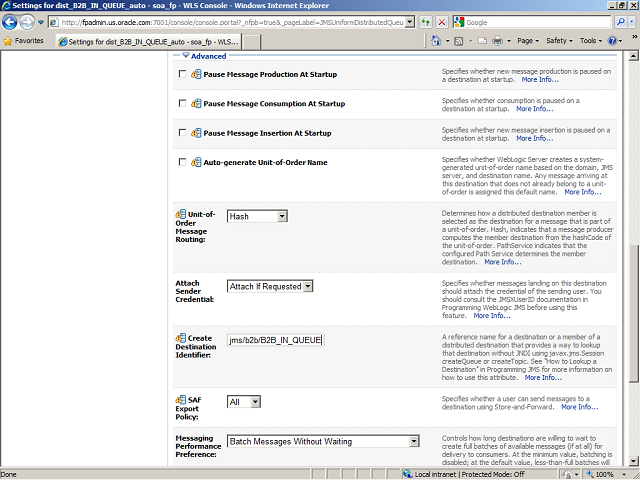The image size is (640, 480).
Task: Click the Refresh page icon
Action: point(425,22)
